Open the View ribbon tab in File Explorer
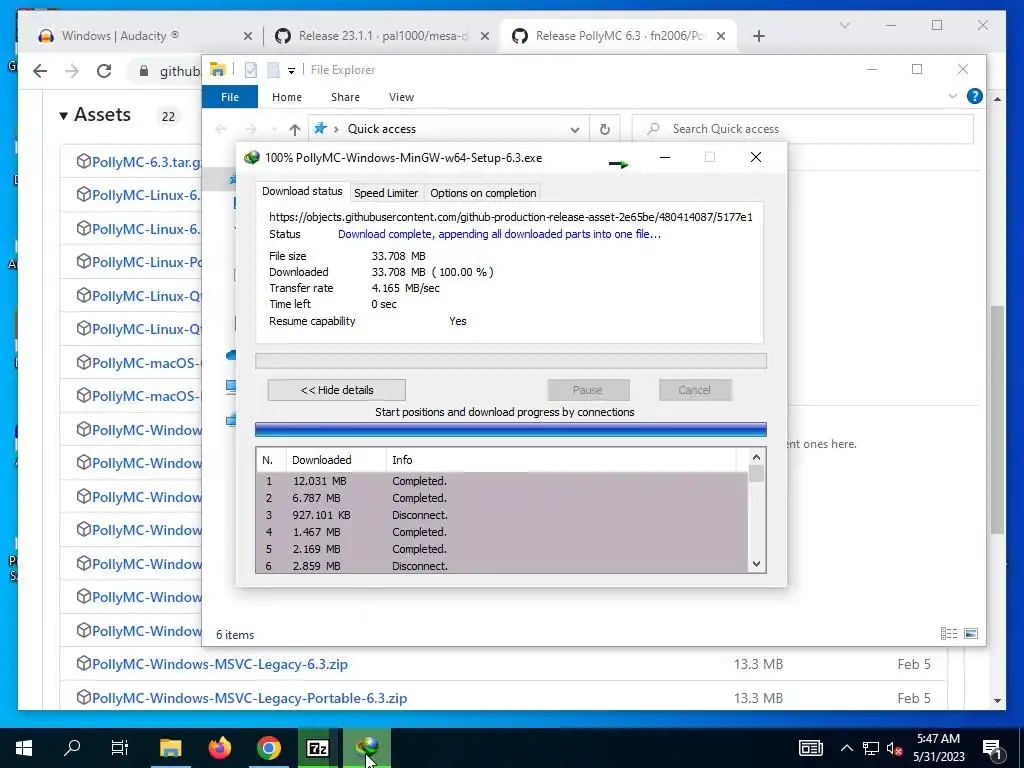Screen dimensions: 1024x768 [x=401, y=97]
